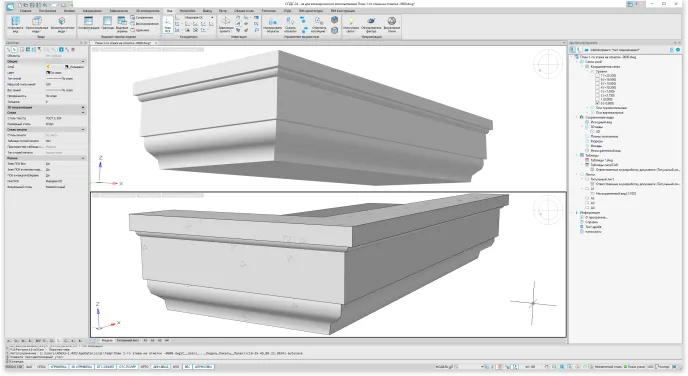This screenshot has height=376, width=688.
Task: Click the isolate objects icon in ribbon
Action: pyautogui.click(x=272, y=21)
